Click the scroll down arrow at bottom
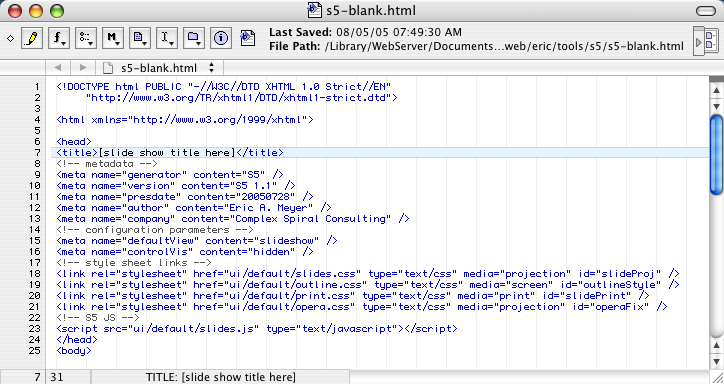 [716, 361]
